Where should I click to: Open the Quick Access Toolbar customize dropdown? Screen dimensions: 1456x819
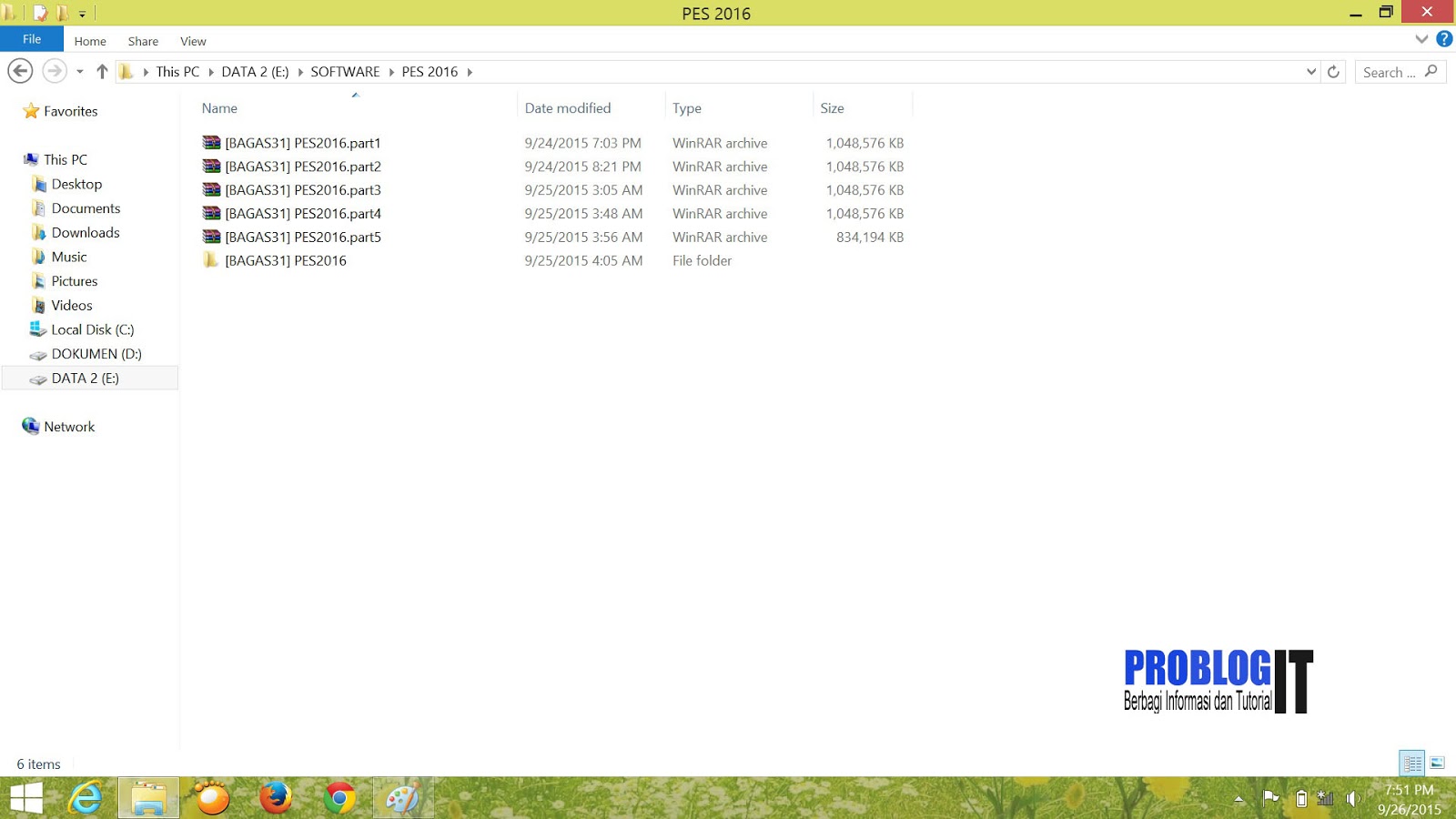coord(82,14)
